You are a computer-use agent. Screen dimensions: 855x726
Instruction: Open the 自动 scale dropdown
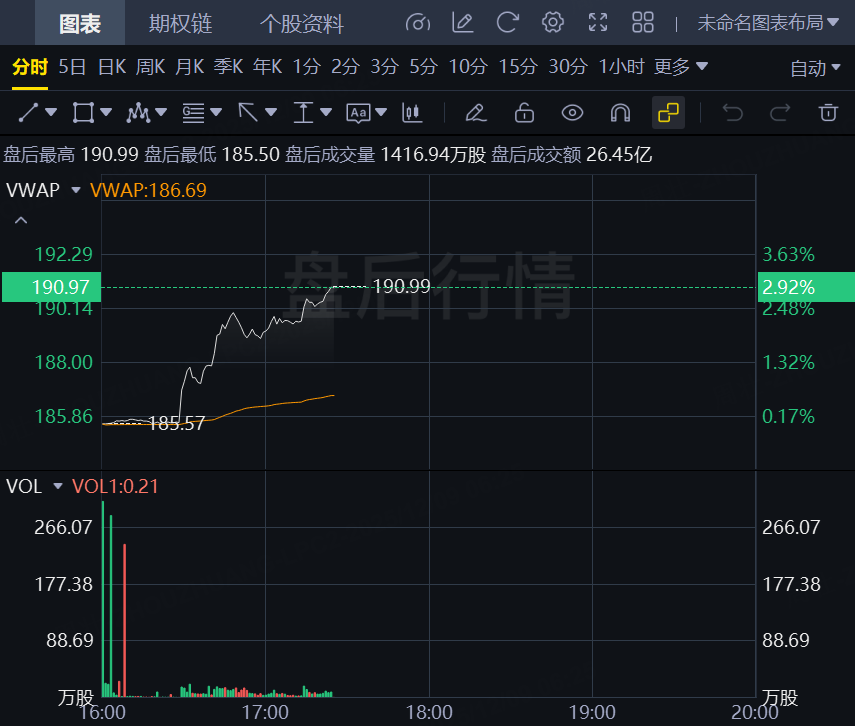(815, 68)
